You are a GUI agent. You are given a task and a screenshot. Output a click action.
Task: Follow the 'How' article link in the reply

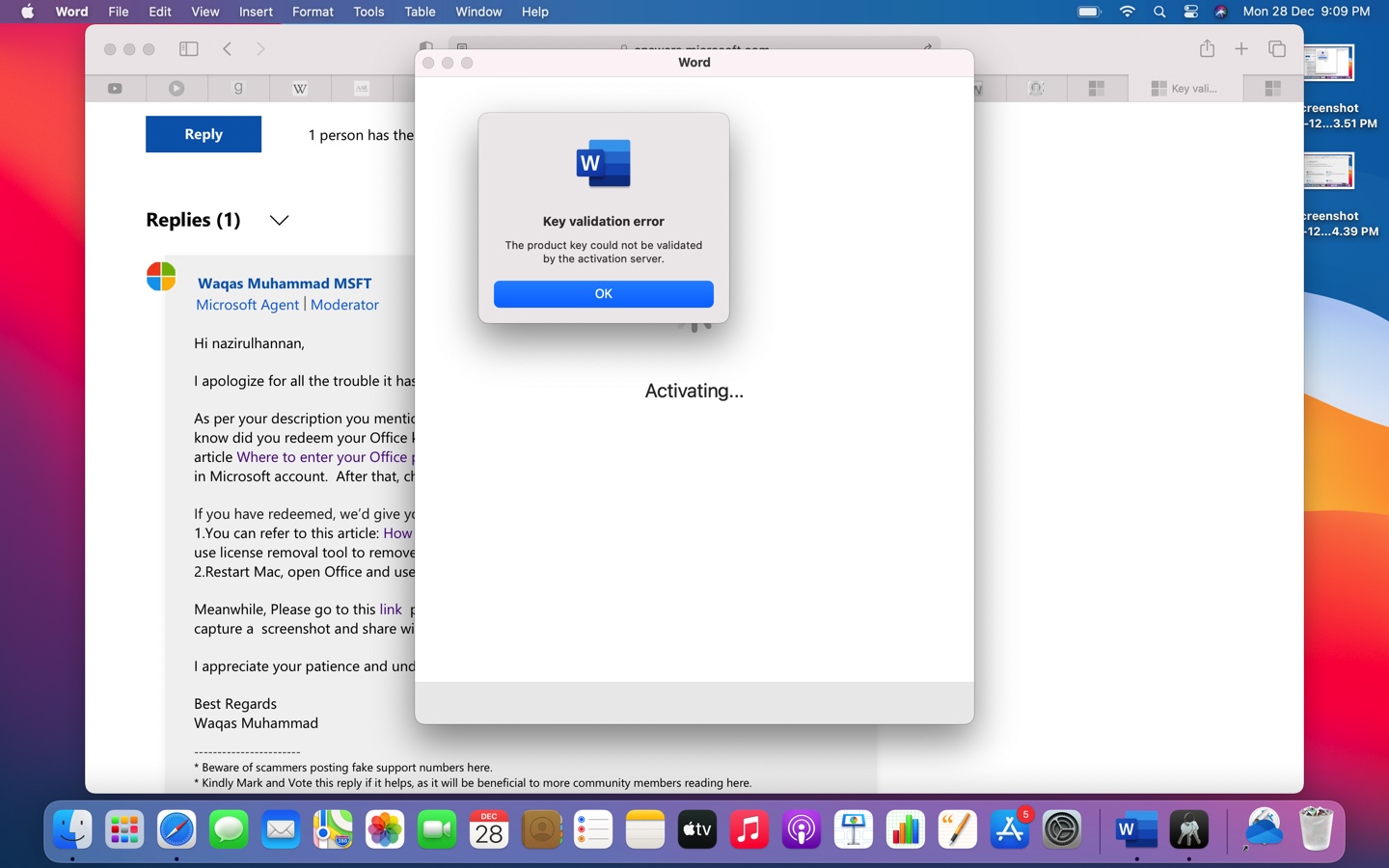[398, 533]
